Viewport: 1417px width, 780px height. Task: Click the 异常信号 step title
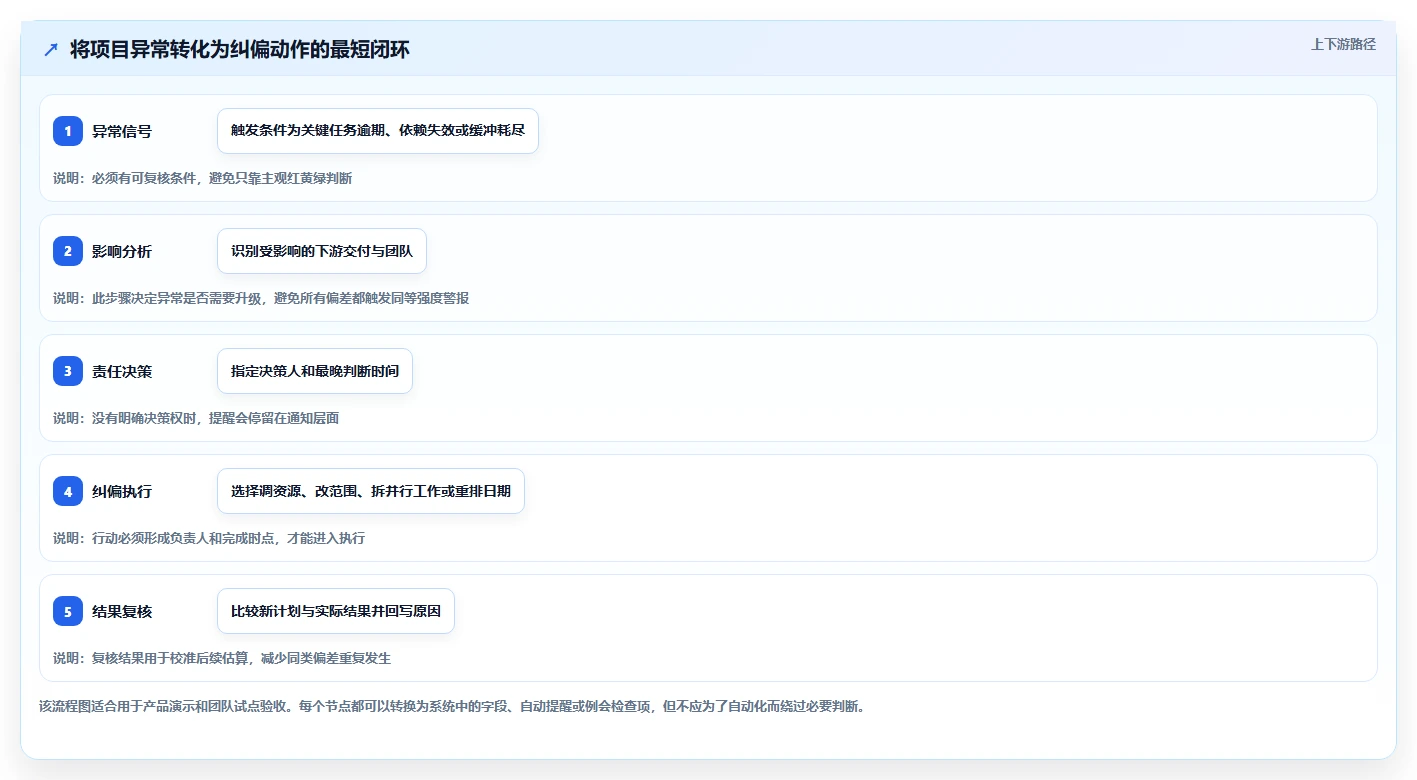click(x=122, y=131)
